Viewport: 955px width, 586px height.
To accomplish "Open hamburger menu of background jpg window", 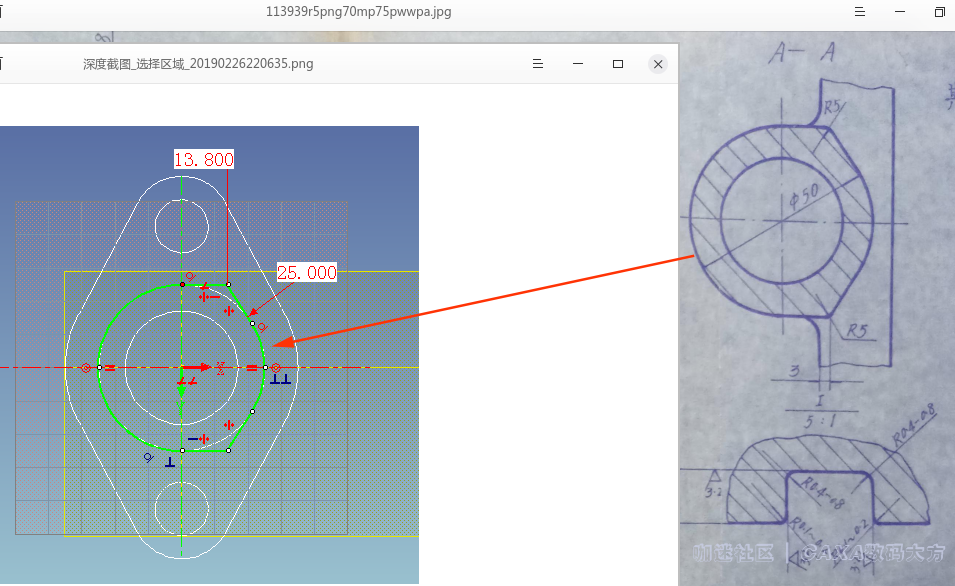I will [860, 12].
